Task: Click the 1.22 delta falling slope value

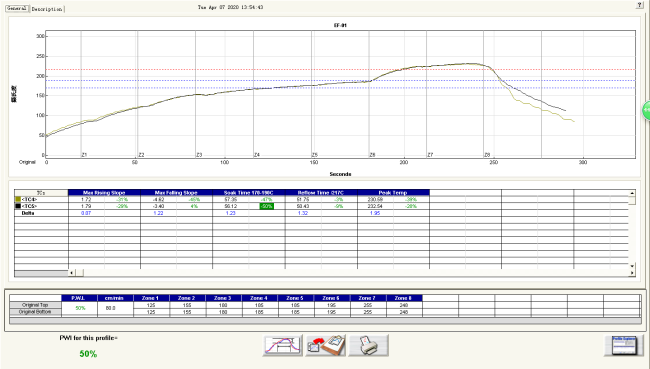Action: 158,213
